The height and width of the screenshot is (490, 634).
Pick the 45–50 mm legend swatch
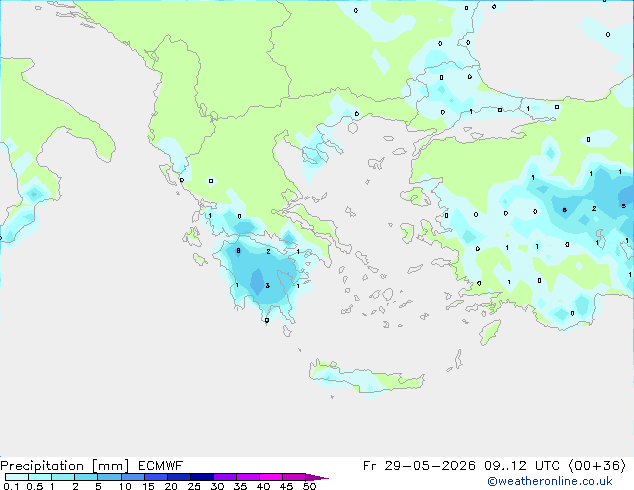click(x=294, y=477)
